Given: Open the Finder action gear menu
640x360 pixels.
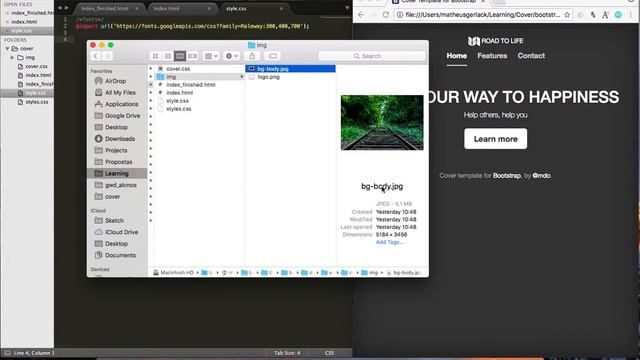Looking at the screenshot, I should tap(231, 56).
